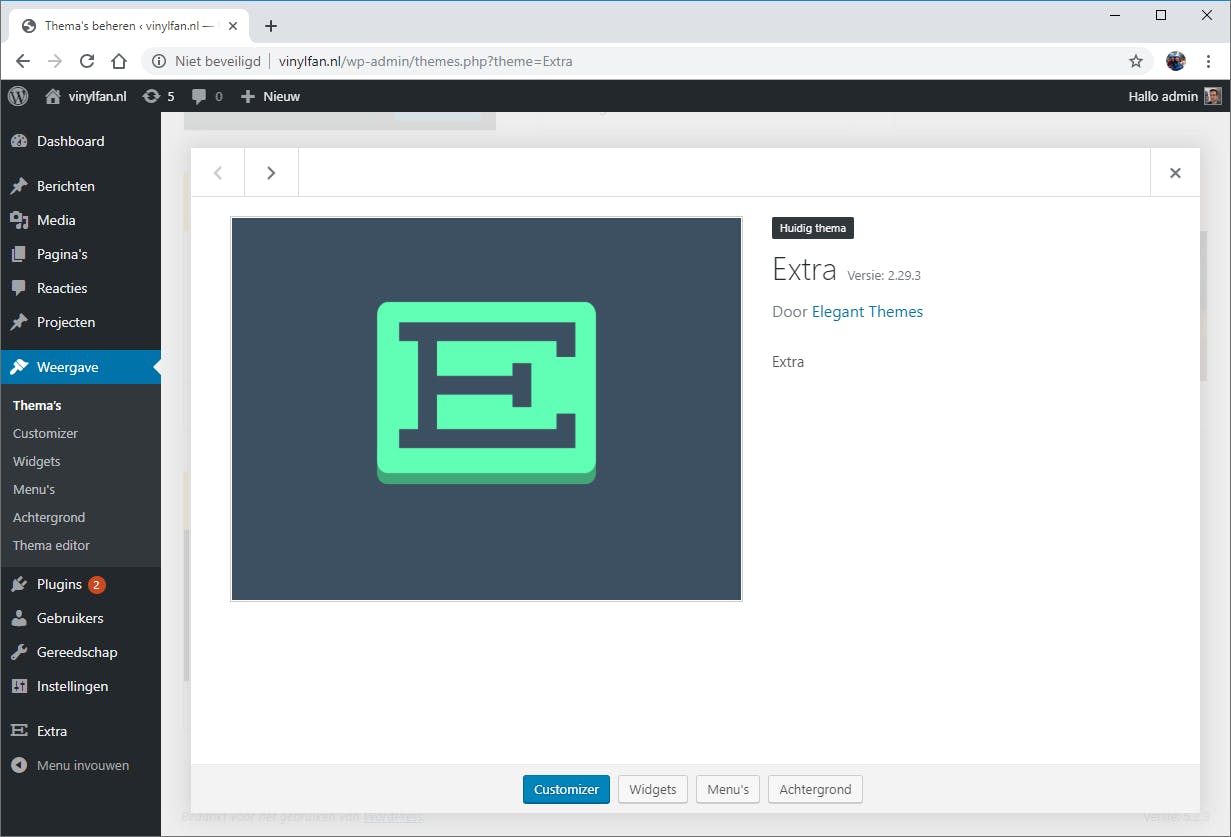Show the next theme with right arrow
The width and height of the screenshot is (1231, 837).
pyautogui.click(x=271, y=173)
